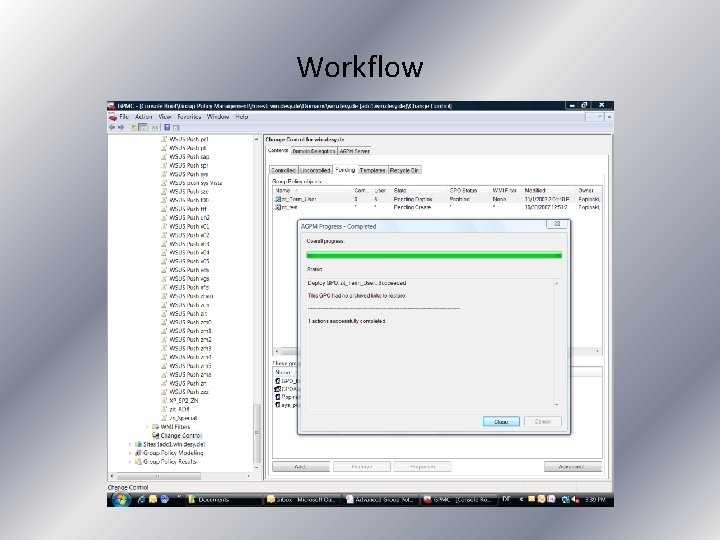
Task: Click the Sites node icon in tree
Action: click(138, 444)
